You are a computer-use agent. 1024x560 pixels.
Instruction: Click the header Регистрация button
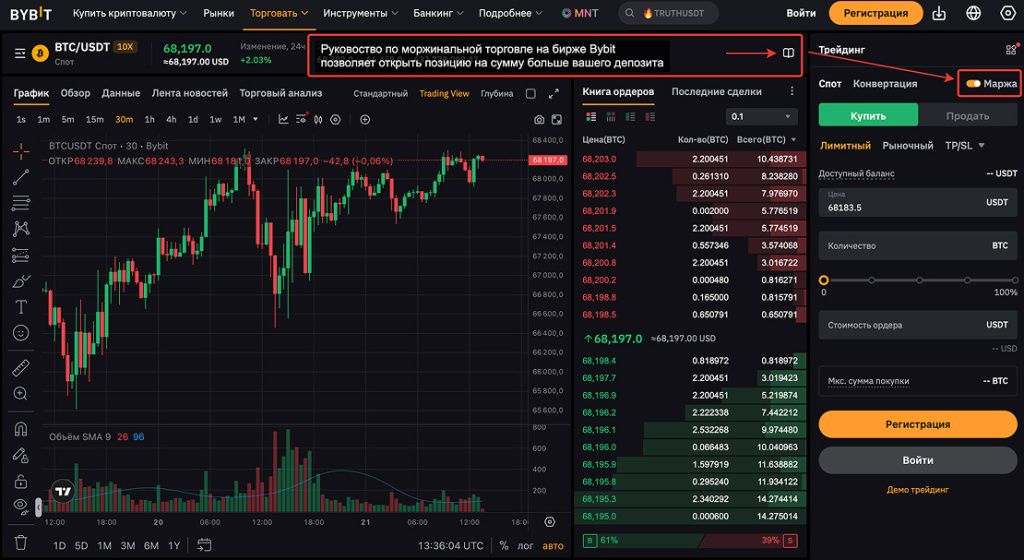point(876,13)
